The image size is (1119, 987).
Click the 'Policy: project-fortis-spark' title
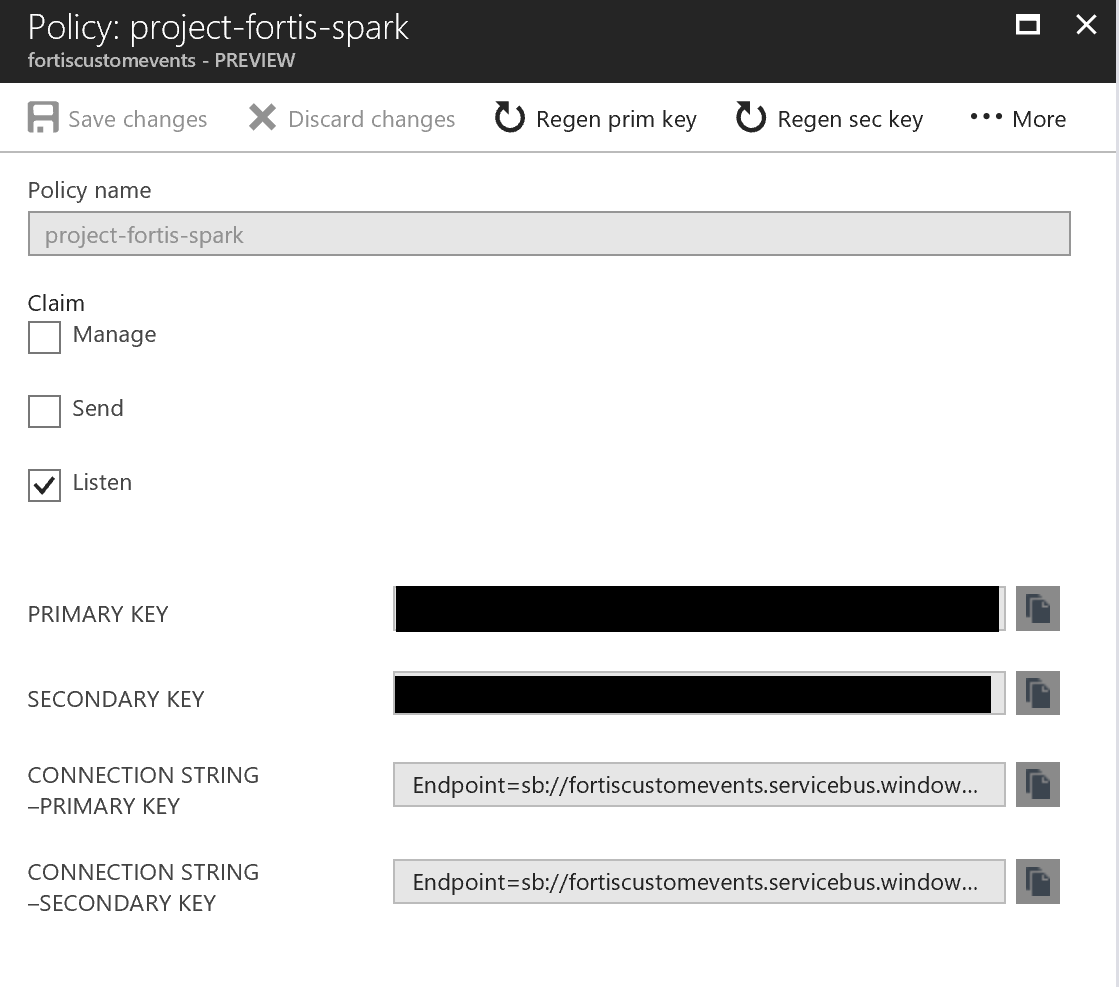218,28
